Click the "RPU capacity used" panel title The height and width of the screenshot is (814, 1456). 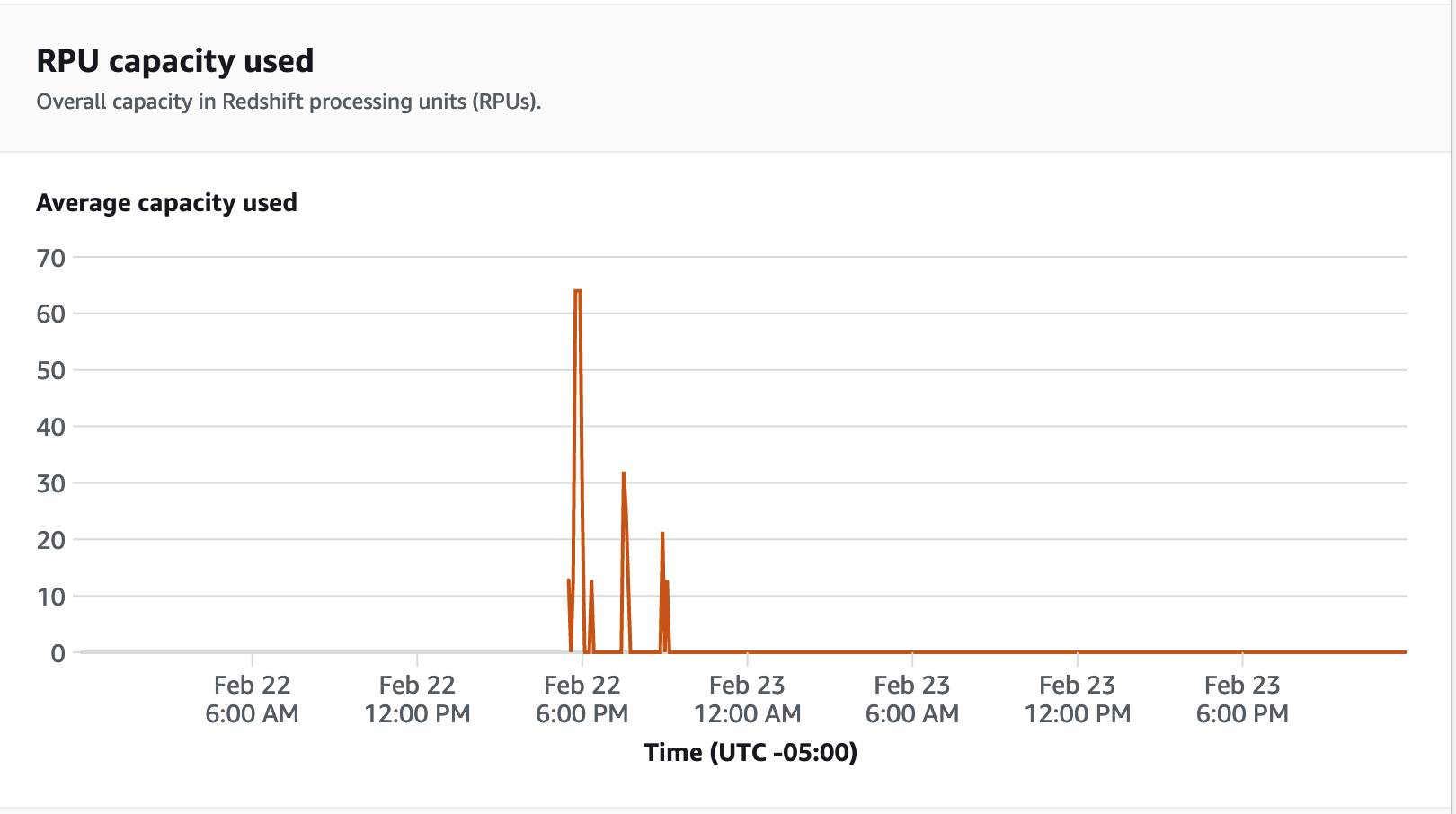tap(175, 61)
